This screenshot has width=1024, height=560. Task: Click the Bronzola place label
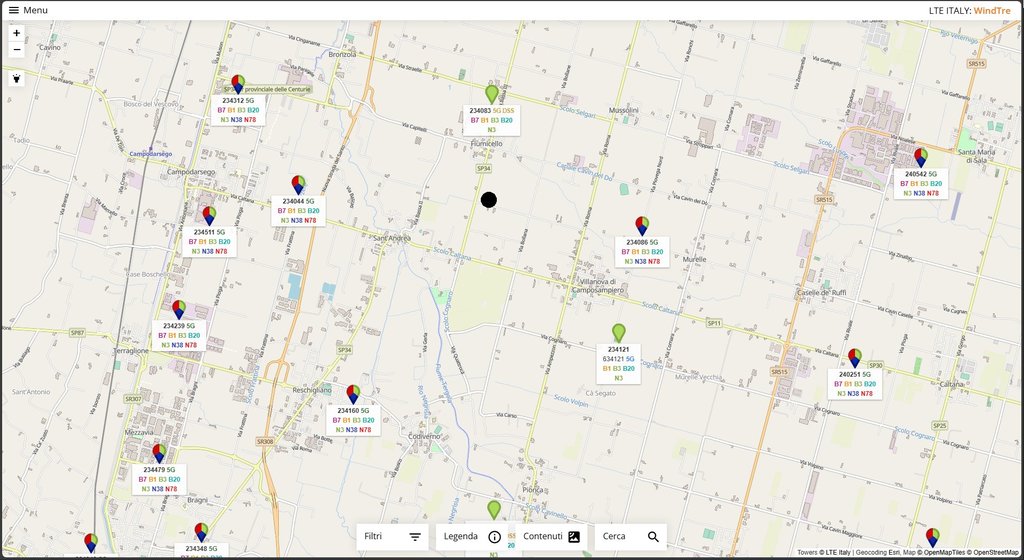point(342,54)
